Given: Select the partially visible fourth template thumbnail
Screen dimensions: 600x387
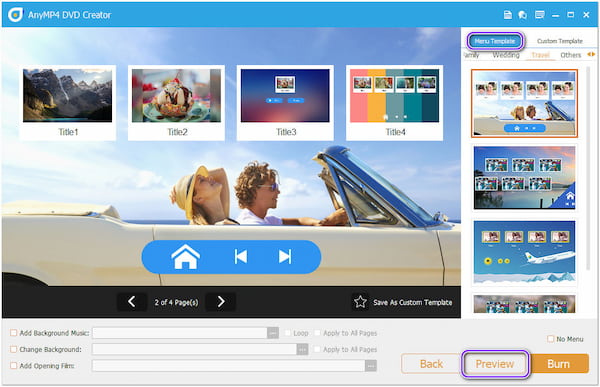Looking at the screenshot, I should coord(524,304).
